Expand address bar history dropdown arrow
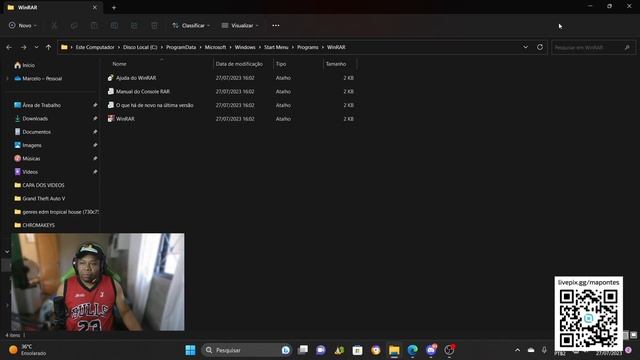This screenshot has height=360, width=640. [525, 47]
